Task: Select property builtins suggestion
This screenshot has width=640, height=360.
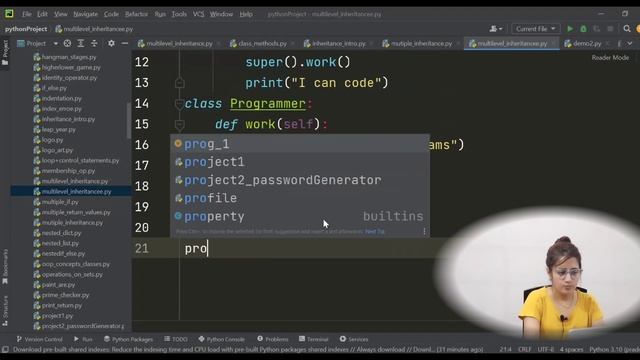Action: [300, 216]
